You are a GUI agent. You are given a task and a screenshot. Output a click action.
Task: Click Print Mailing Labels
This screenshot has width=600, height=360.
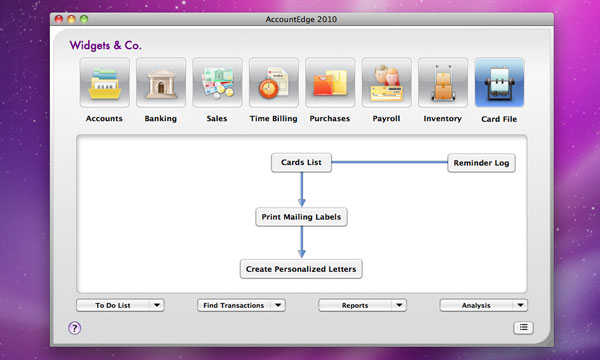coord(302,217)
